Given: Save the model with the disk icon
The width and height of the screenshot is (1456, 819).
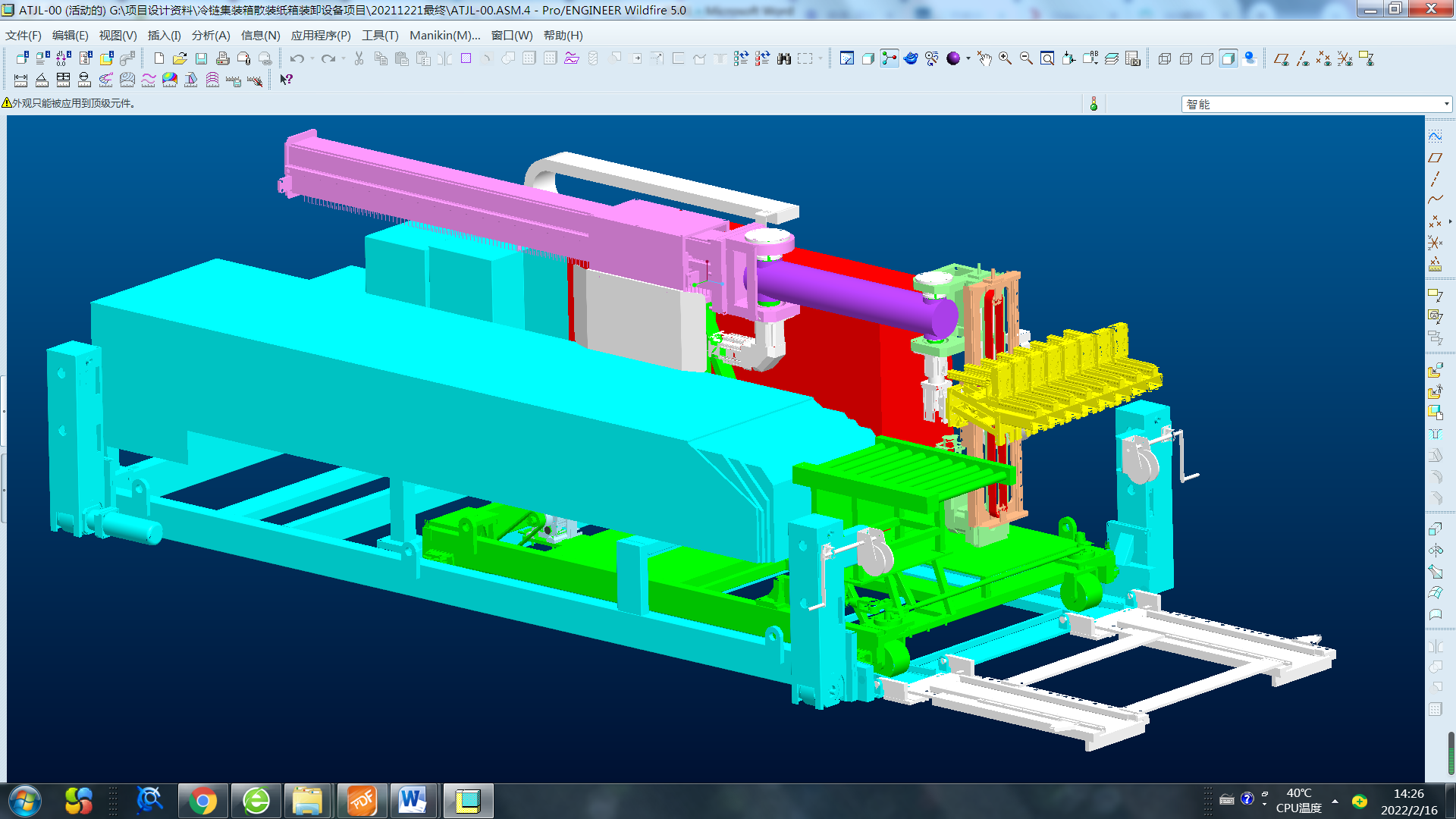Looking at the screenshot, I should click(x=201, y=58).
